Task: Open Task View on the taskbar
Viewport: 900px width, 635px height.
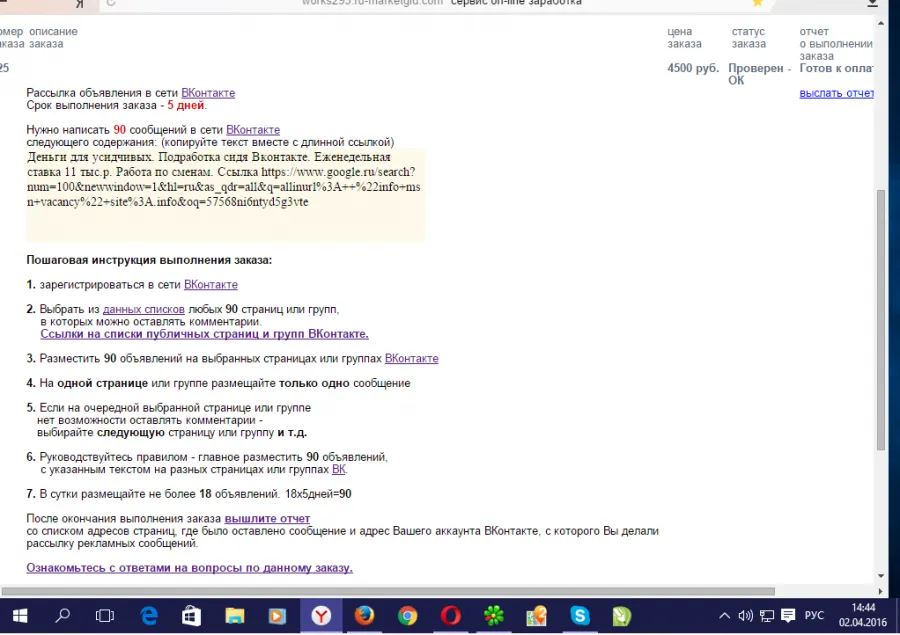Action: [104, 616]
